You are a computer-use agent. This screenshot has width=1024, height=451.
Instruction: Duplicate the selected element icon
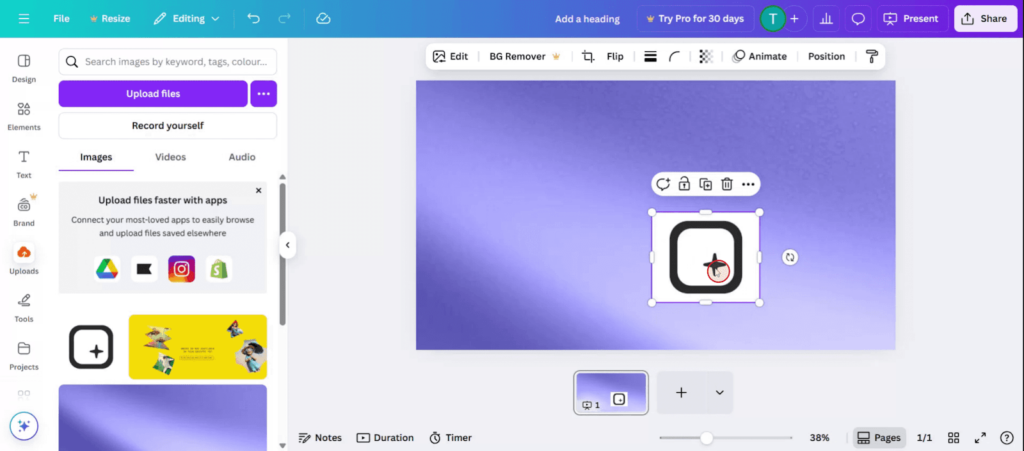tap(705, 184)
